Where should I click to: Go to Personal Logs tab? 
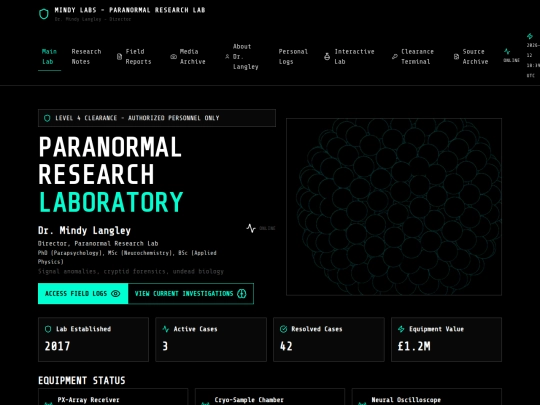pos(293,56)
